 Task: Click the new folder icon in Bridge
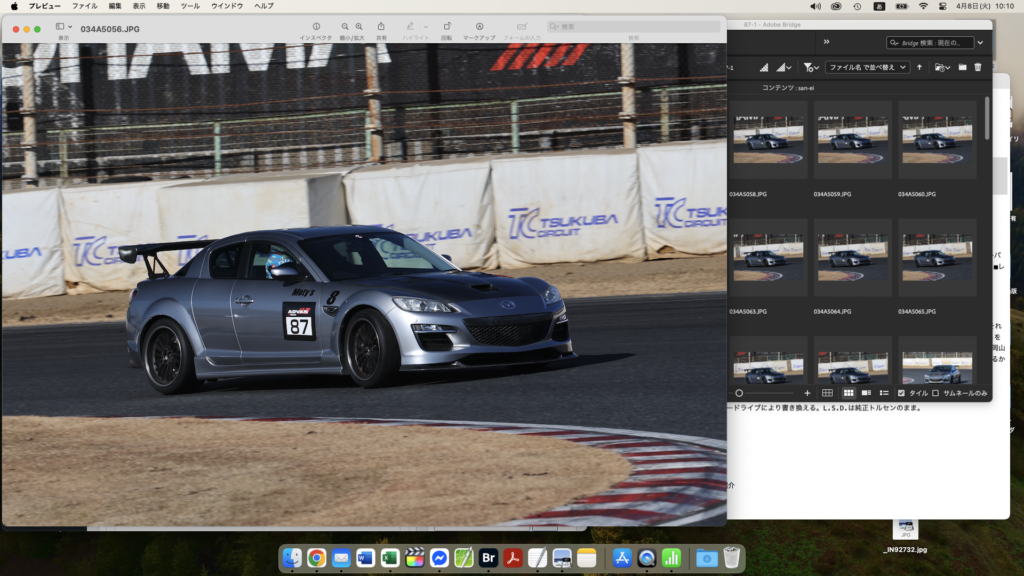tap(962, 67)
